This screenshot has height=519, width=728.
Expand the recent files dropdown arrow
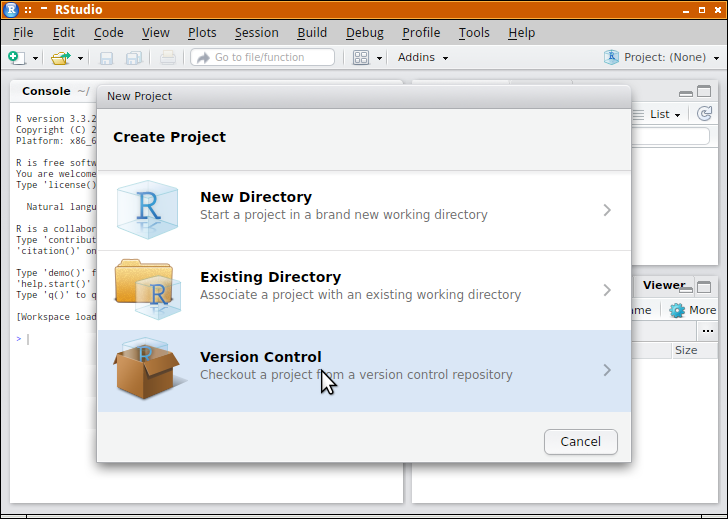point(80,58)
